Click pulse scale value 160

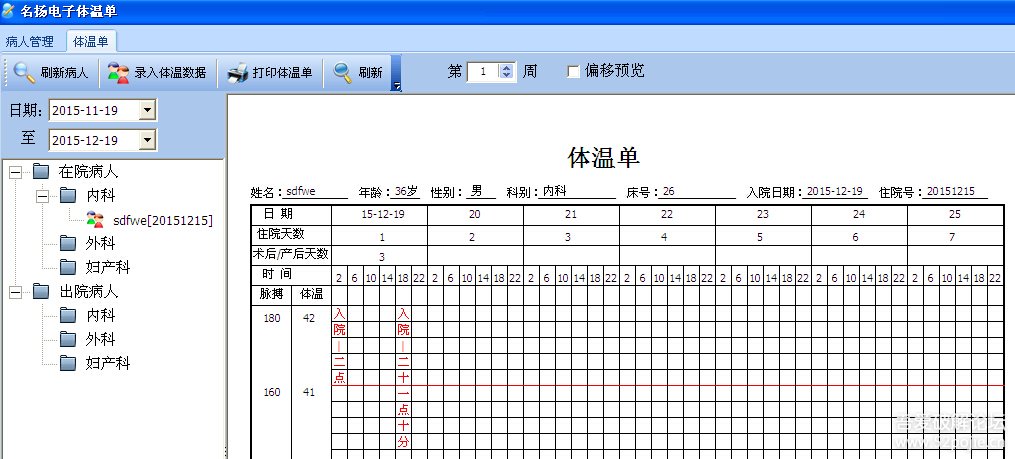(x=272, y=392)
